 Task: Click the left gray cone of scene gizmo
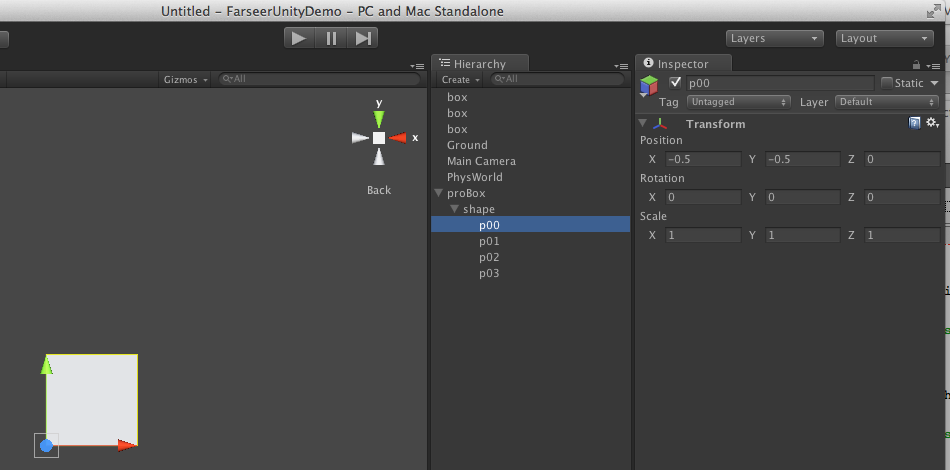(360, 138)
